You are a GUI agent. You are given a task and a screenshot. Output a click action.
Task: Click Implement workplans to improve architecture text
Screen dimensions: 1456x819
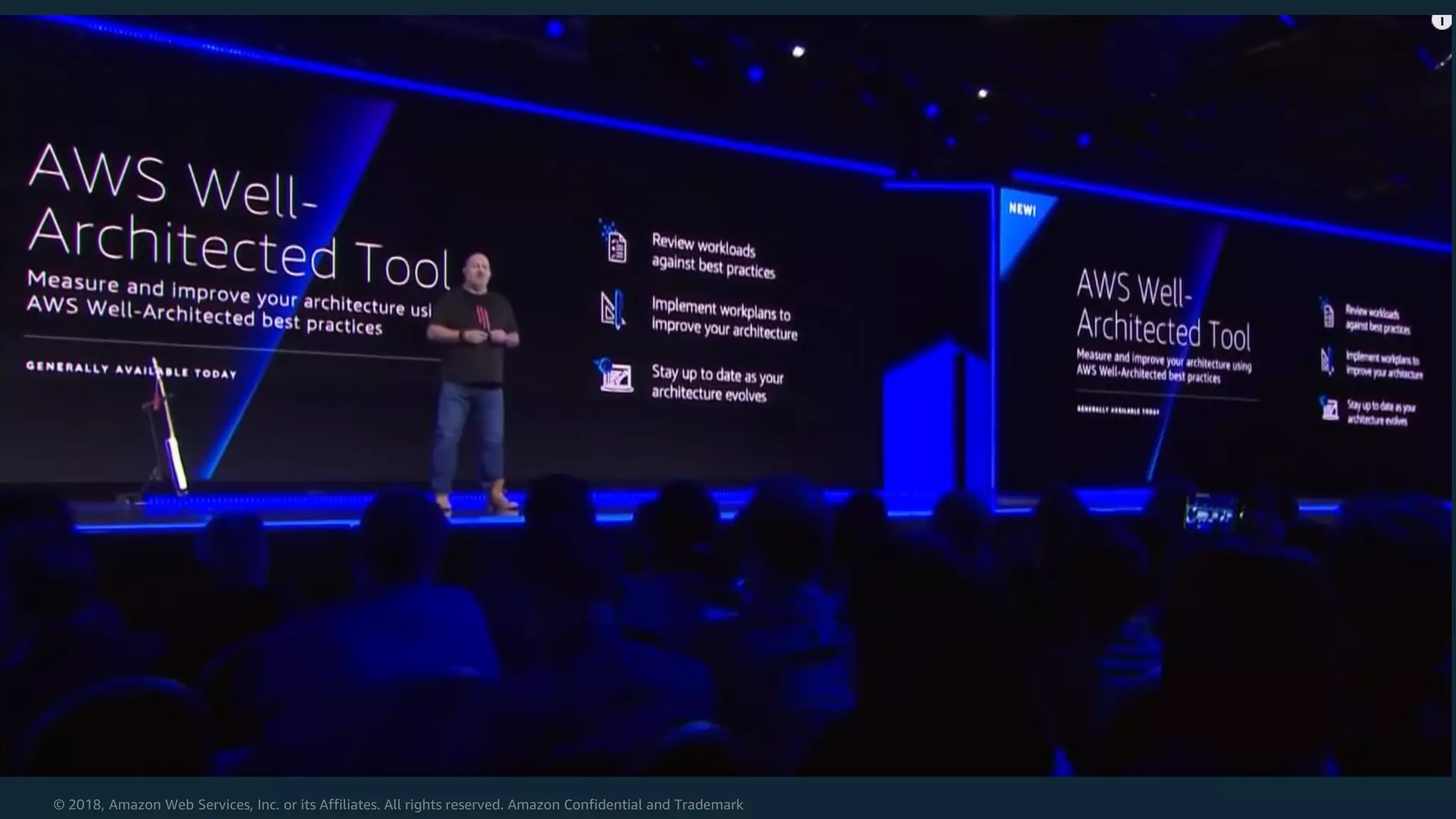pyautogui.click(x=723, y=319)
